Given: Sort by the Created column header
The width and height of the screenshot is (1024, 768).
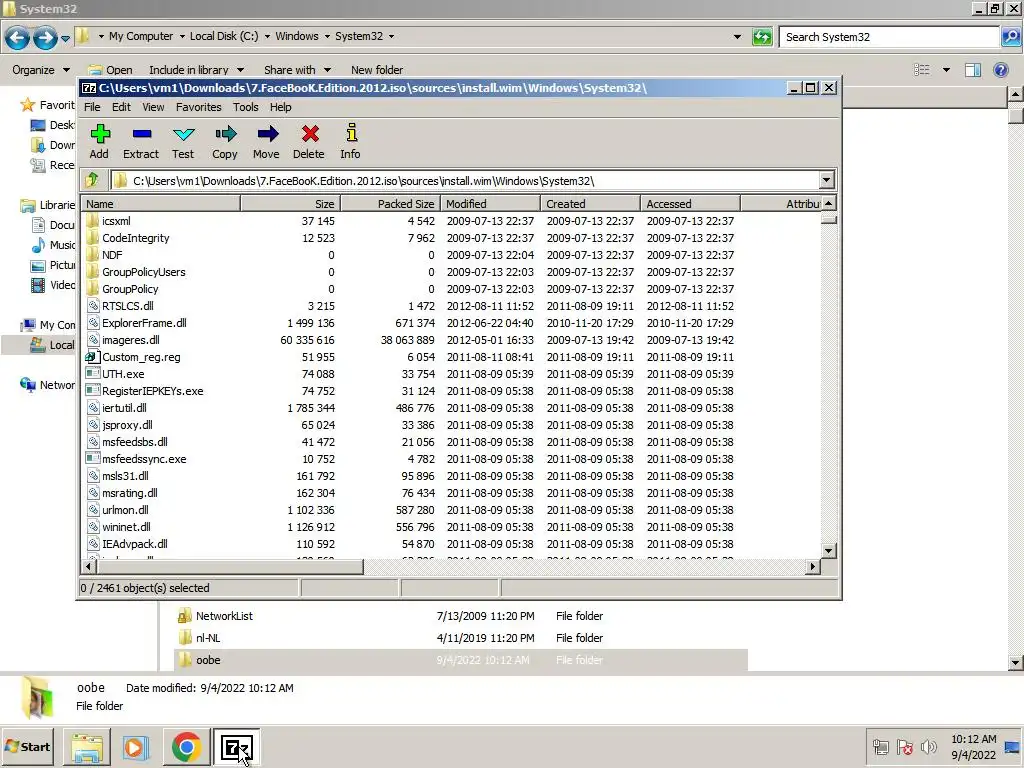Looking at the screenshot, I should click(x=590, y=204).
